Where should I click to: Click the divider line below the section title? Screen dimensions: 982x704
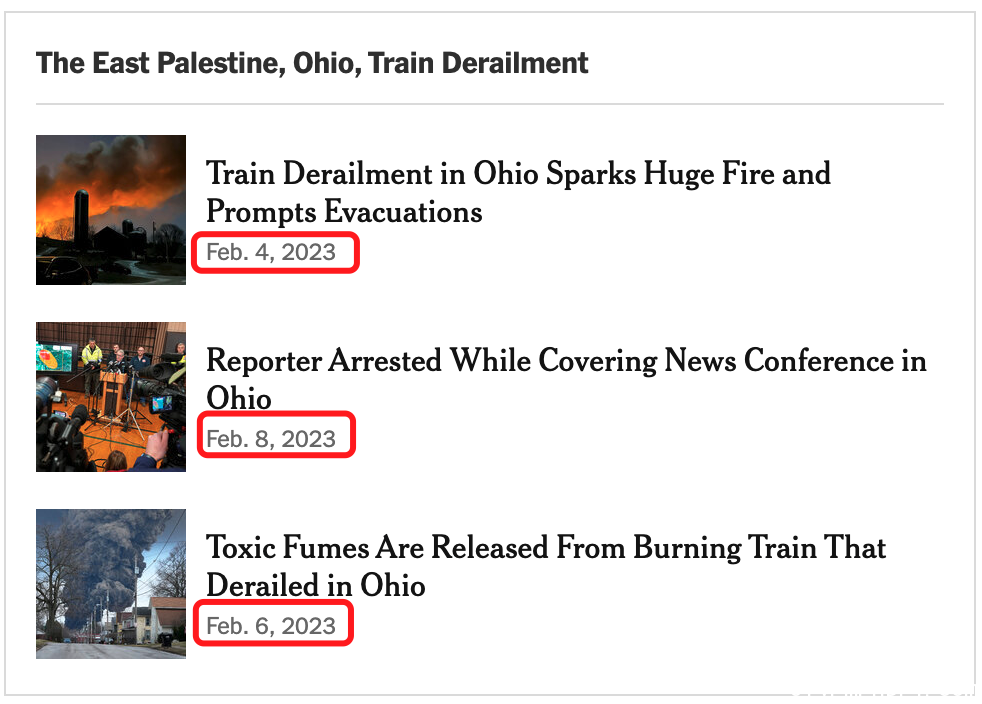[490, 104]
